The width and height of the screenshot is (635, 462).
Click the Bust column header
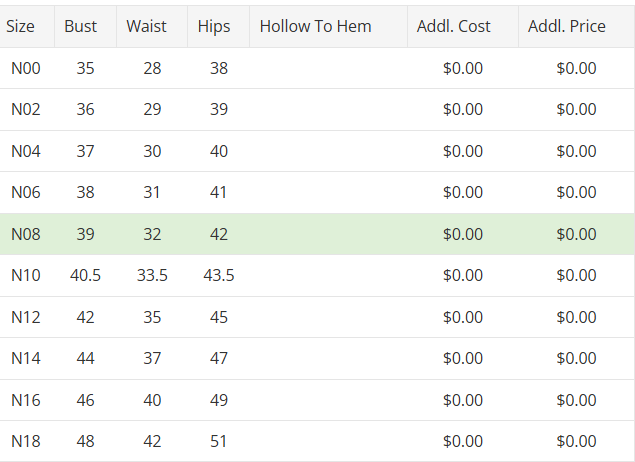[81, 26]
